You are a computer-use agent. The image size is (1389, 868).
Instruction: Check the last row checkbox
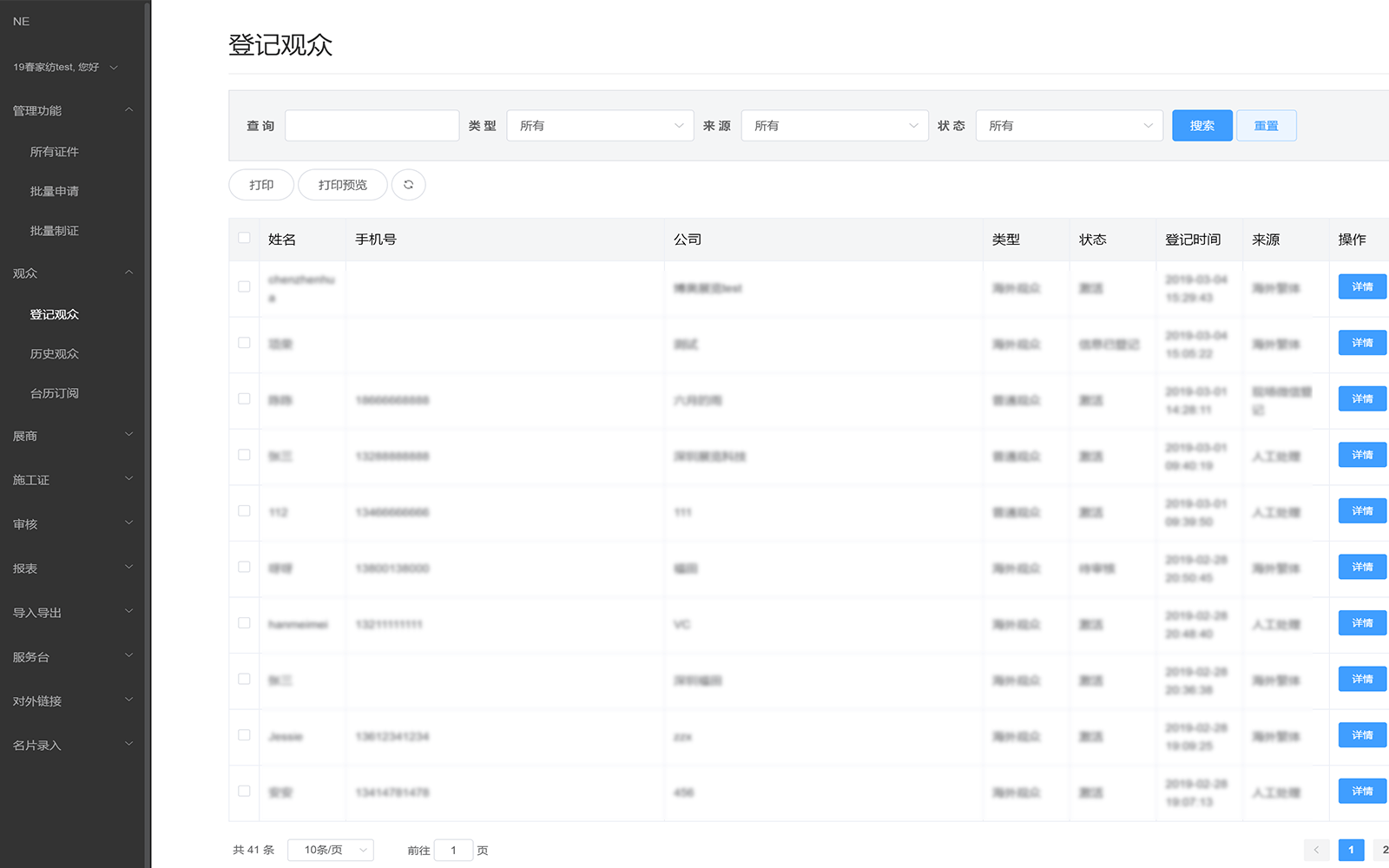(244, 791)
